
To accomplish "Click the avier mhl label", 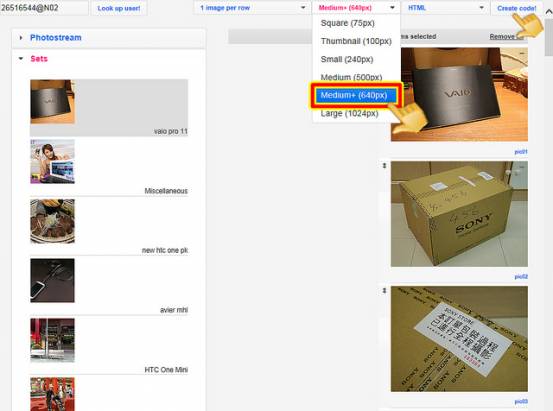I will tap(174, 310).
